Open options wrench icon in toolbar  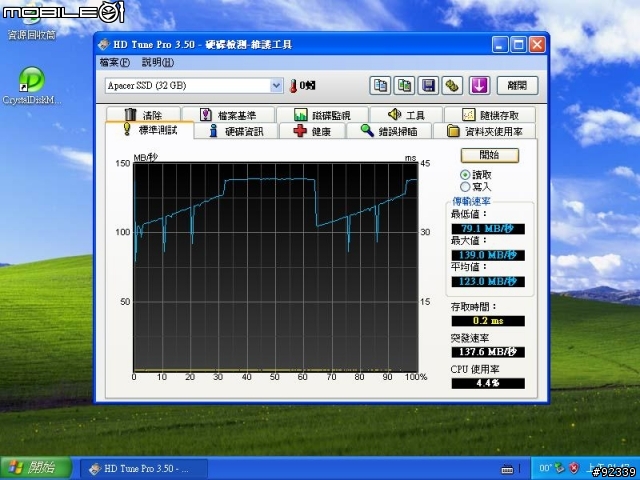452,86
